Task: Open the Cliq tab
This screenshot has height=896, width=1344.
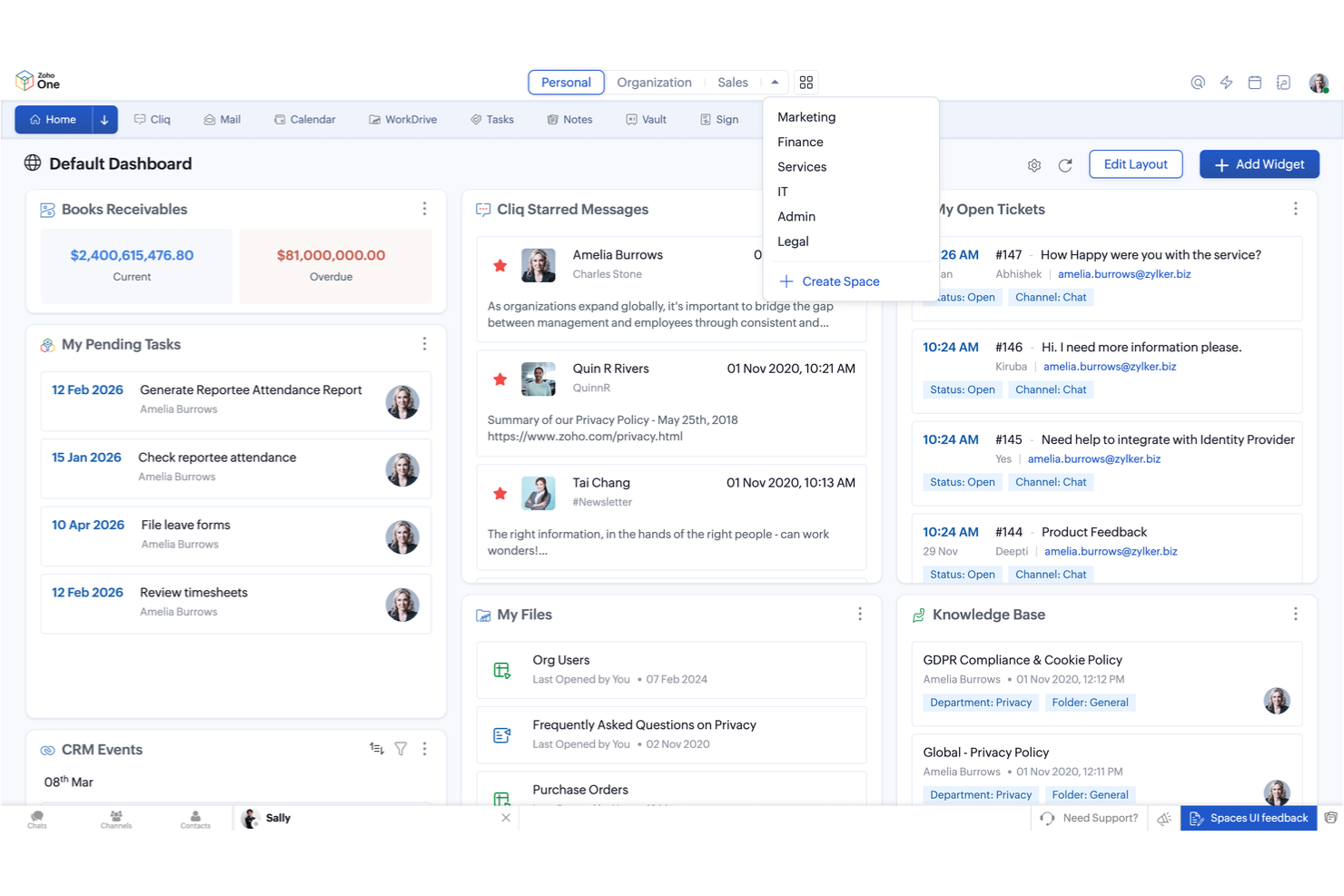Action: point(153,120)
